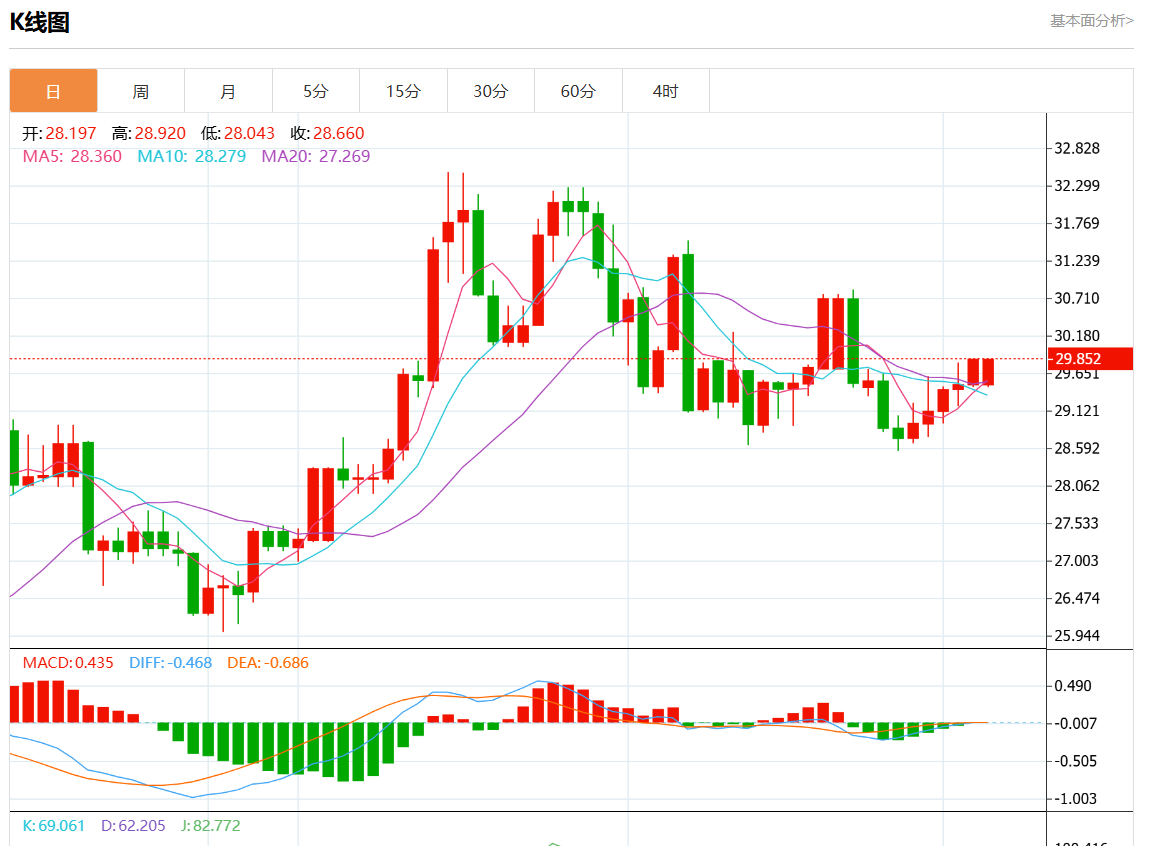
Task: Select the 日 daily chart tab
Action: pos(54,91)
